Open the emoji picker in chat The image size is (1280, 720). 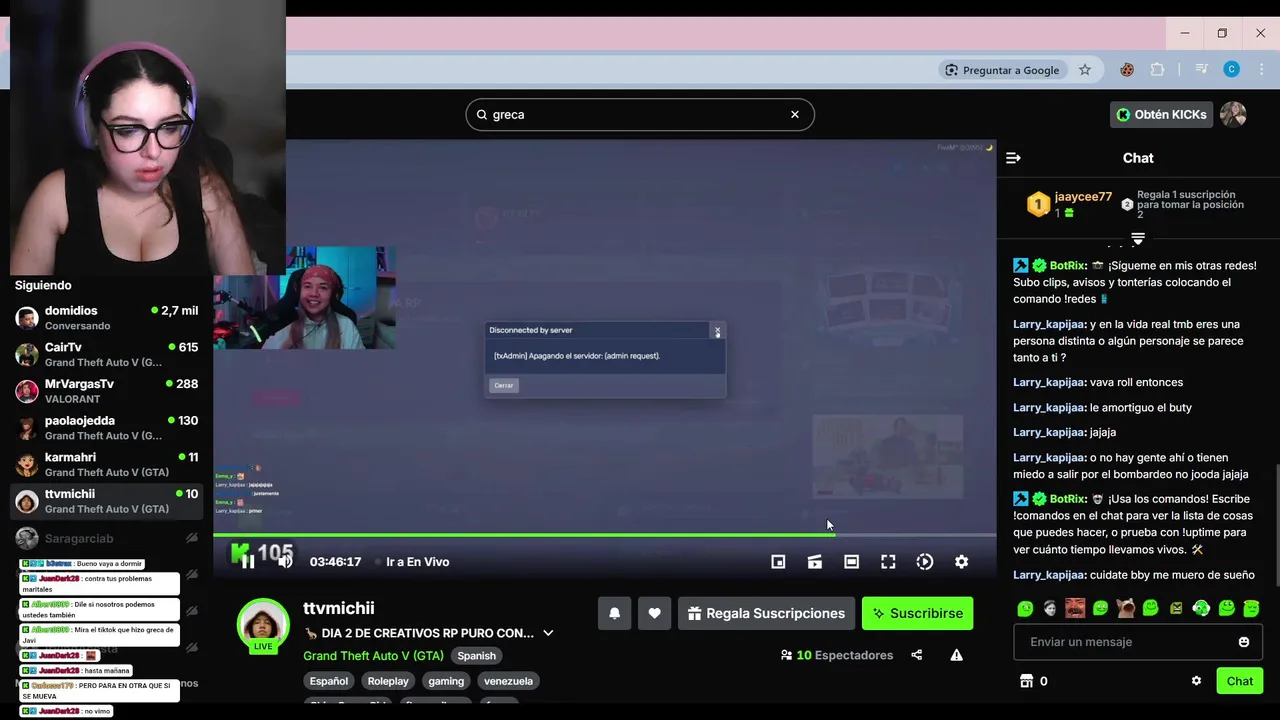1244,642
